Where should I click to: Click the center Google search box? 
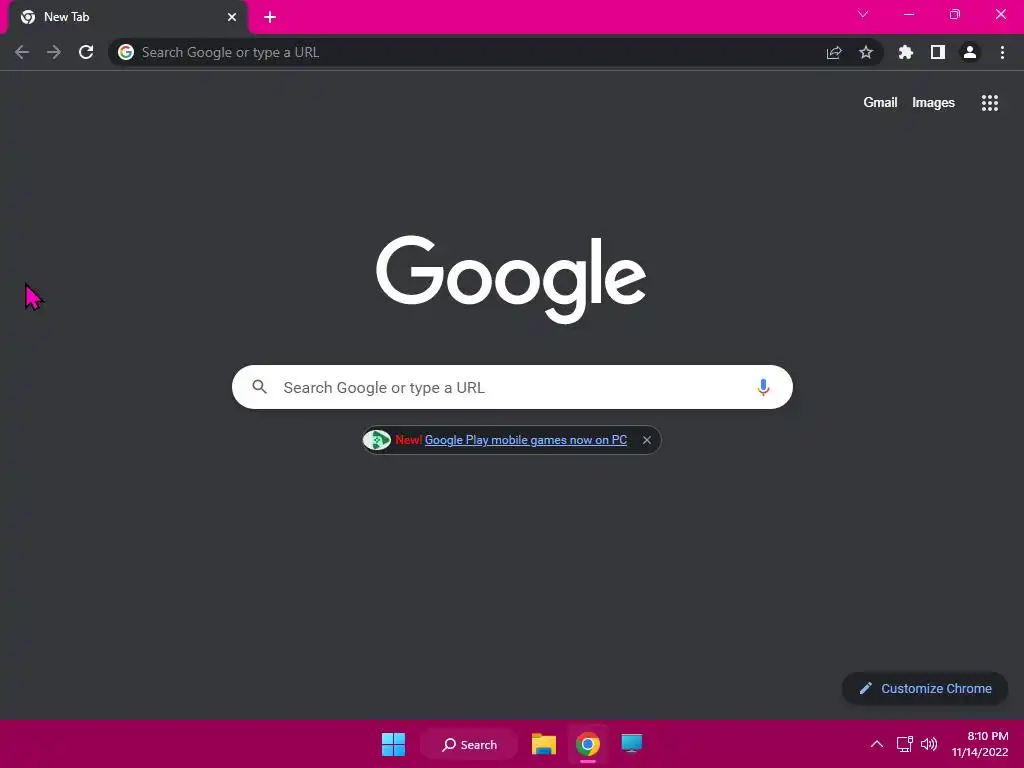click(x=512, y=387)
